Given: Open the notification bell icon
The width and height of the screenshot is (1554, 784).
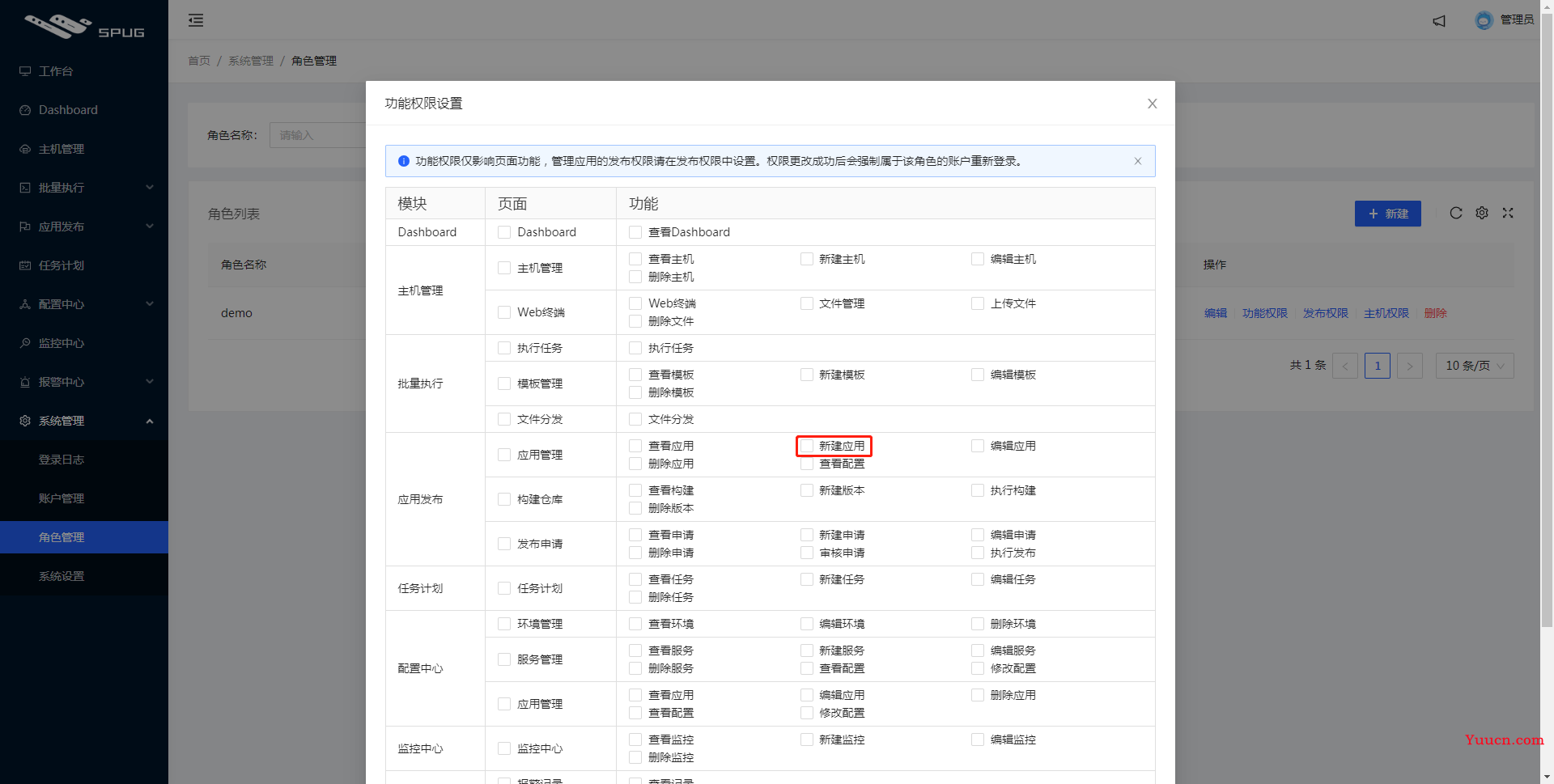Looking at the screenshot, I should coord(1438,21).
